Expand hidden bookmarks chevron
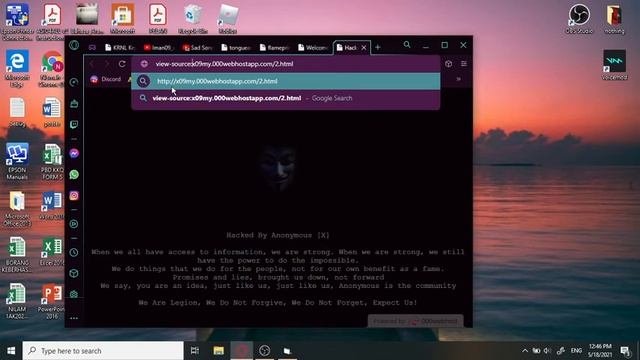 [x=458, y=79]
